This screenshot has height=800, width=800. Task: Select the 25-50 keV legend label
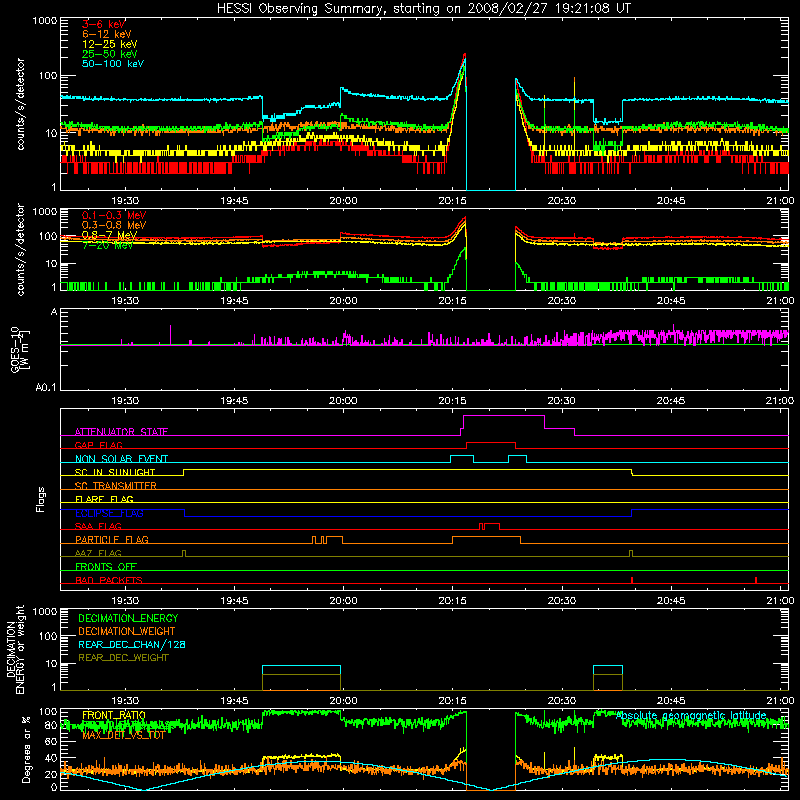click(109, 54)
